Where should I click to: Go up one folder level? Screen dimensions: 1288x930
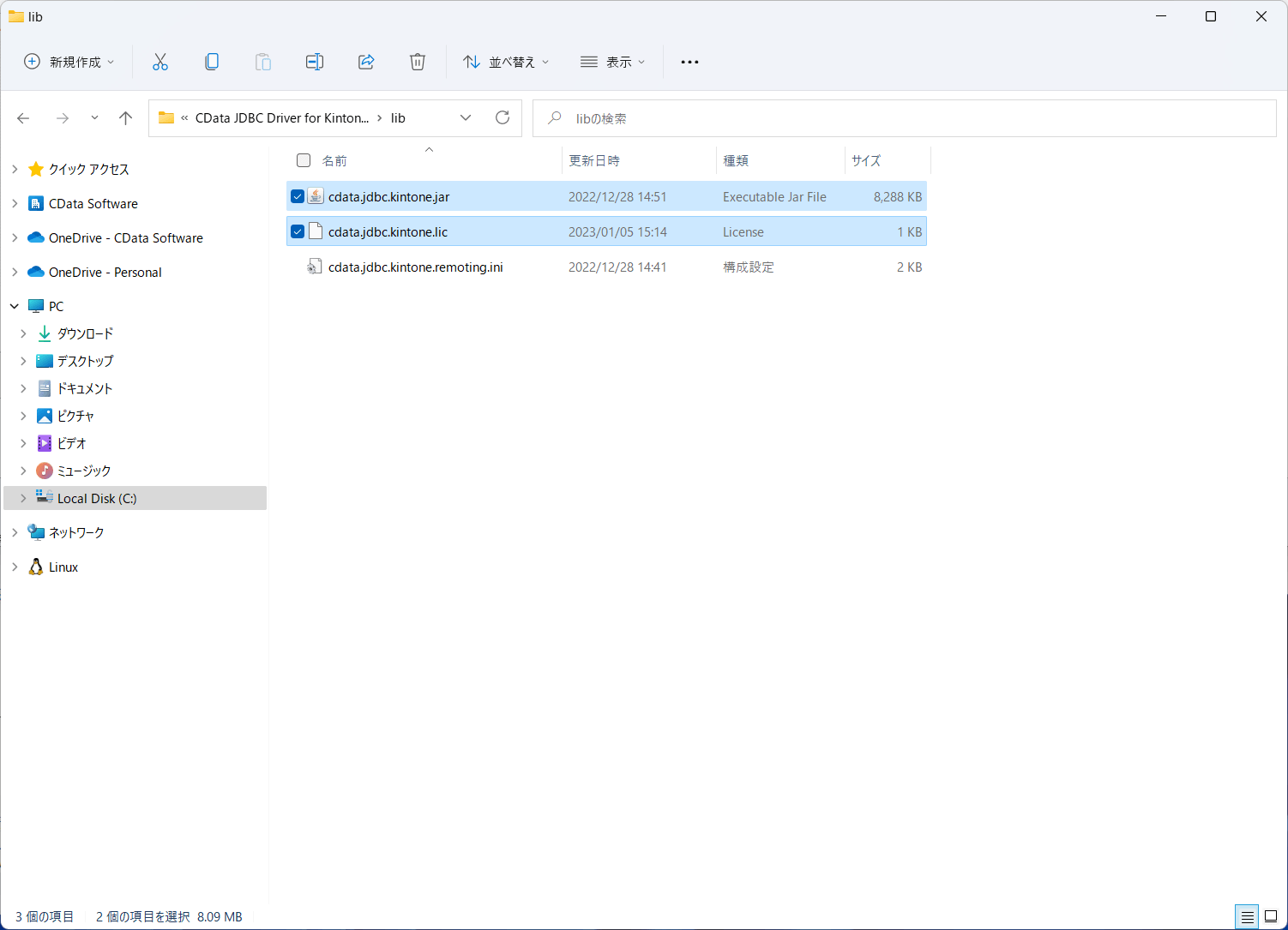coord(126,118)
